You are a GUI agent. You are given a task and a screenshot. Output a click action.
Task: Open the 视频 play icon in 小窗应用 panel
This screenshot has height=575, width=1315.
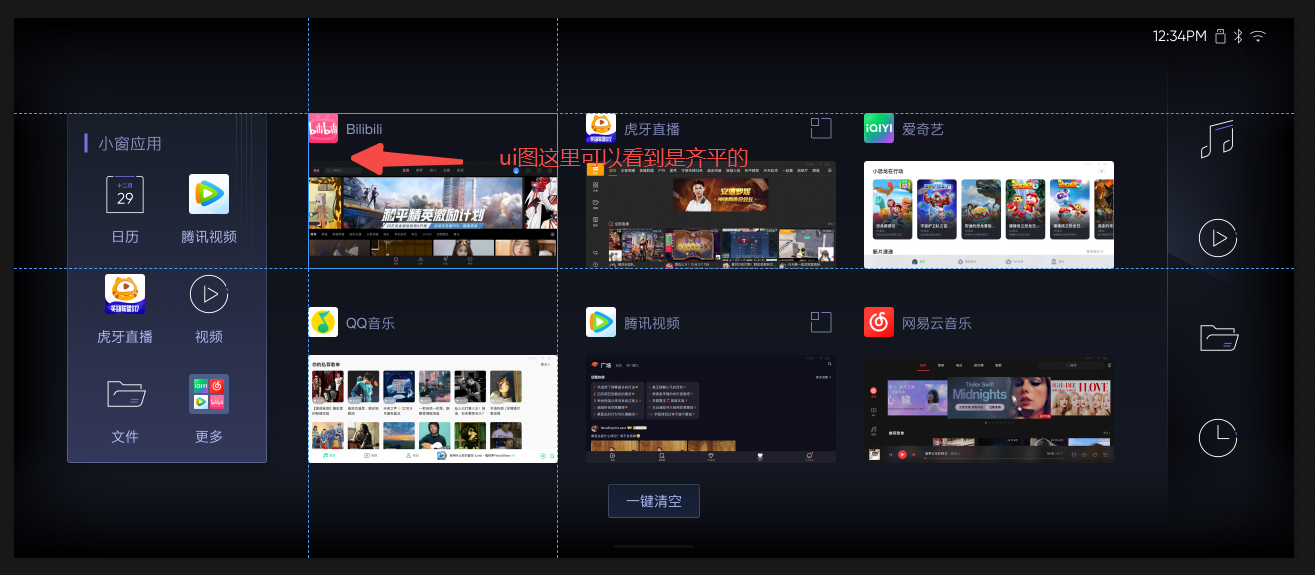click(x=209, y=294)
